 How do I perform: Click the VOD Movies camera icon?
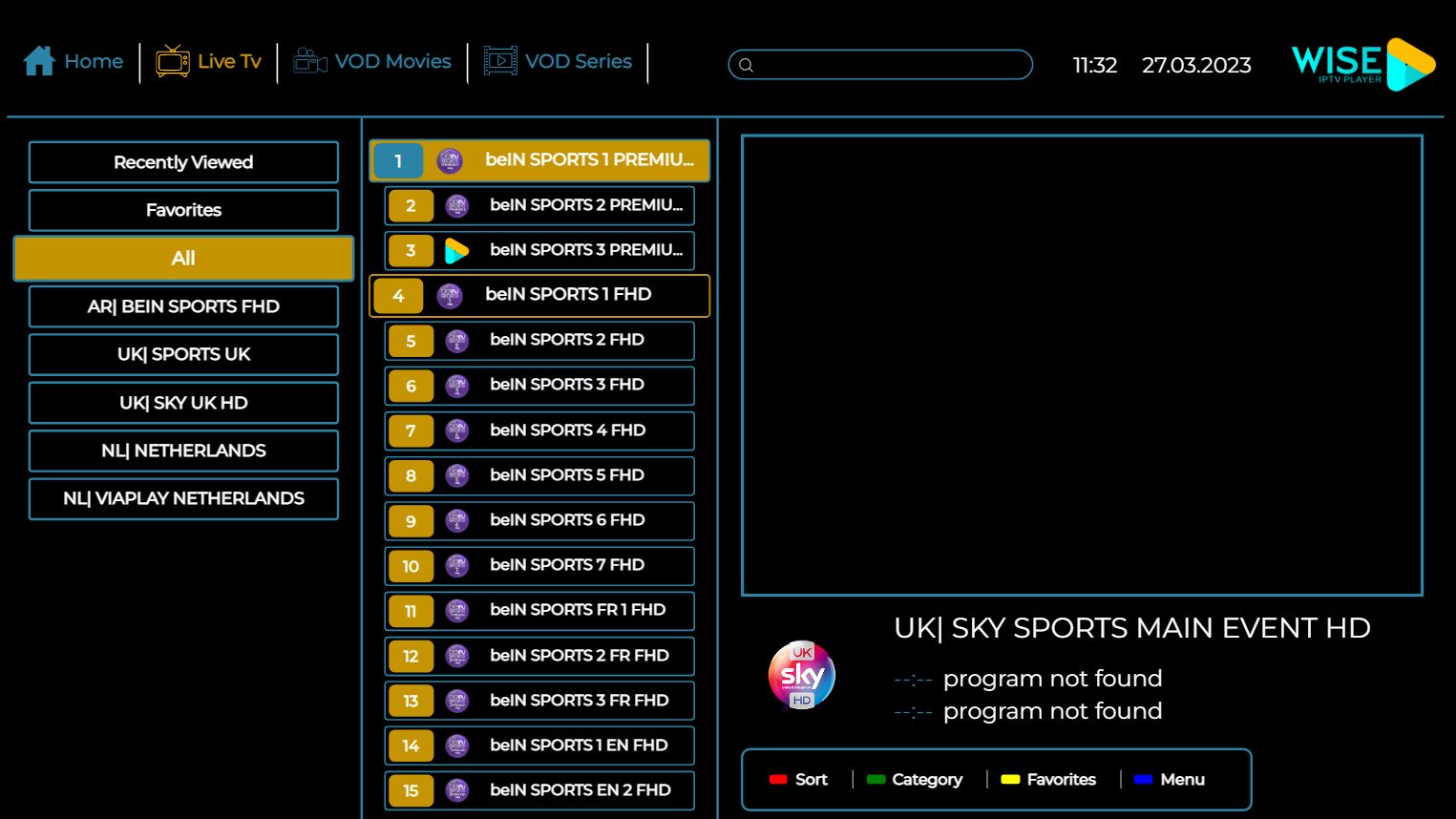tap(310, 61)
